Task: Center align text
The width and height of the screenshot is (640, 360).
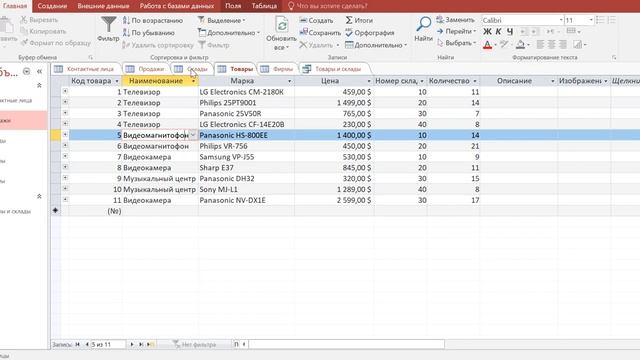Action: point(551,44)
